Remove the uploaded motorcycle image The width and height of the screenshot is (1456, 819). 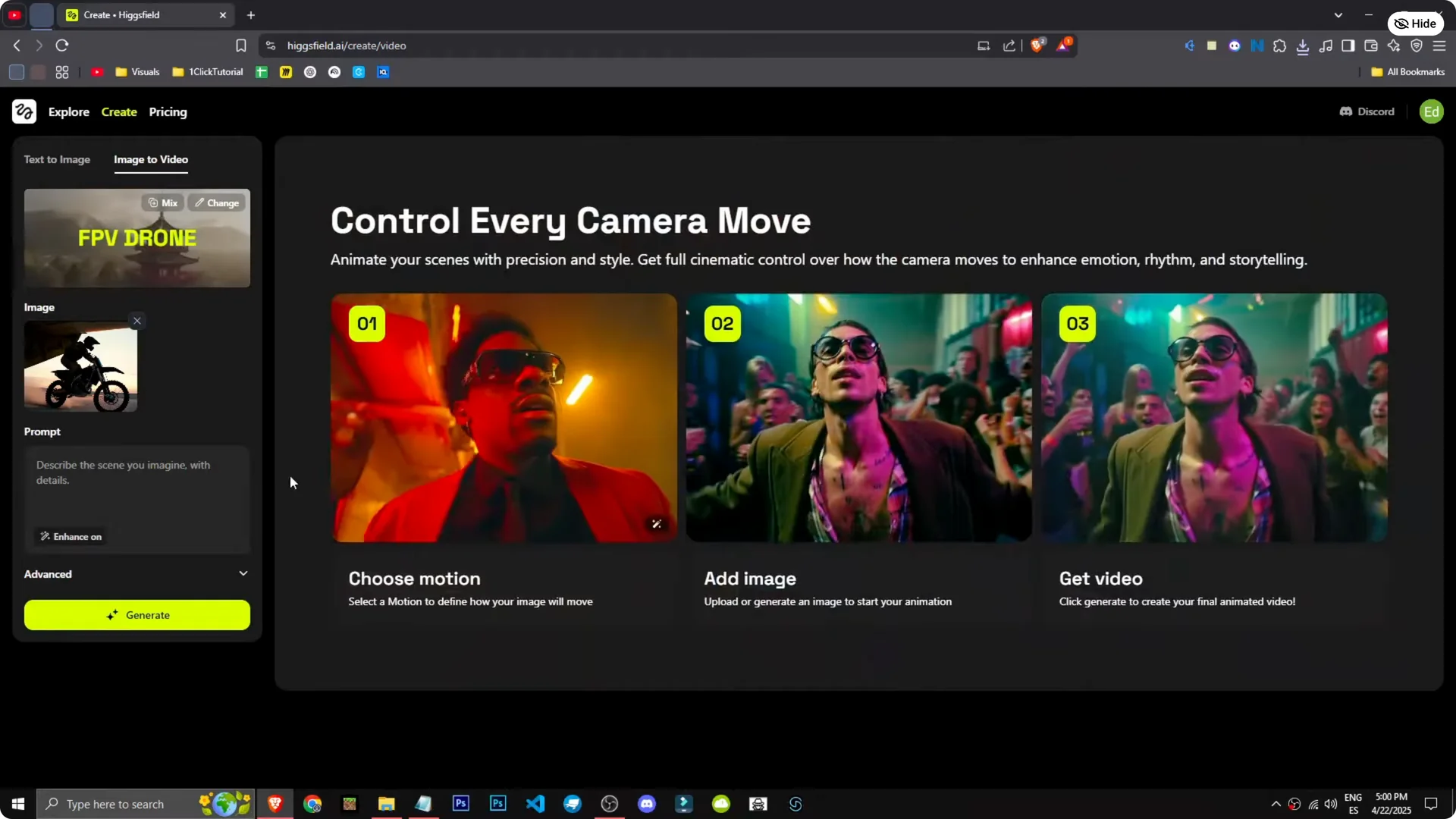(x=137, y=321)
